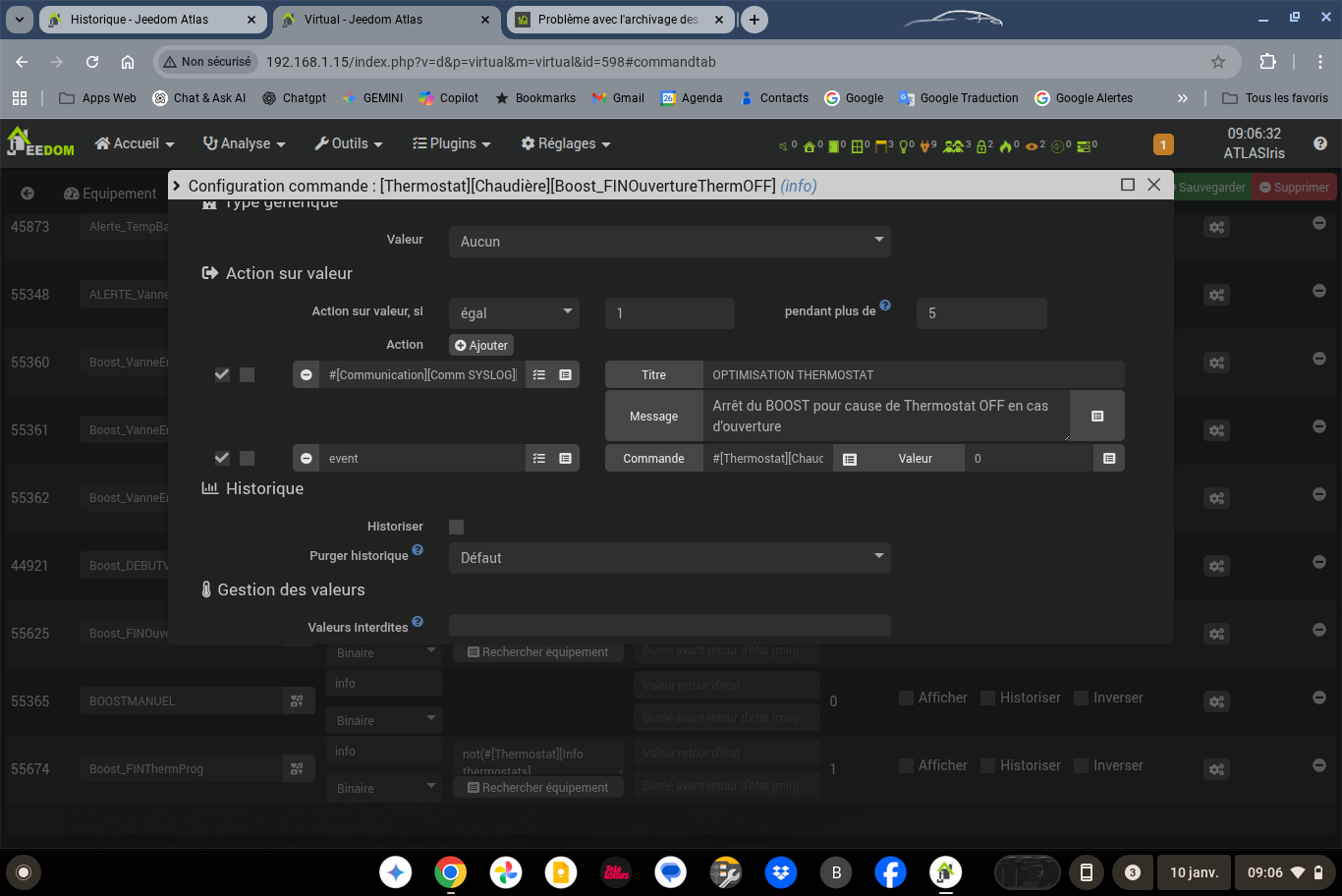Open the (info) link in dialog title
This screenshot has height=896, width=1342.
point(798,186)
